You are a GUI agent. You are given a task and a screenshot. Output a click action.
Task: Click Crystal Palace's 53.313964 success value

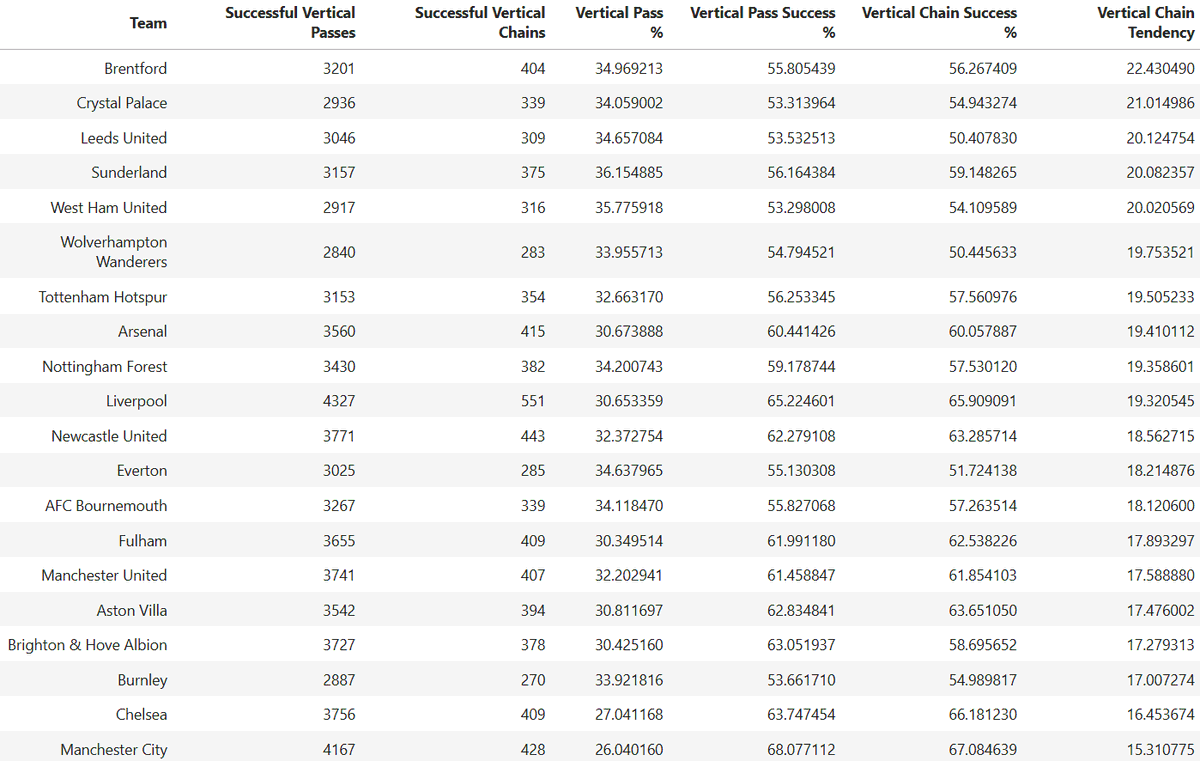(802, 103)
